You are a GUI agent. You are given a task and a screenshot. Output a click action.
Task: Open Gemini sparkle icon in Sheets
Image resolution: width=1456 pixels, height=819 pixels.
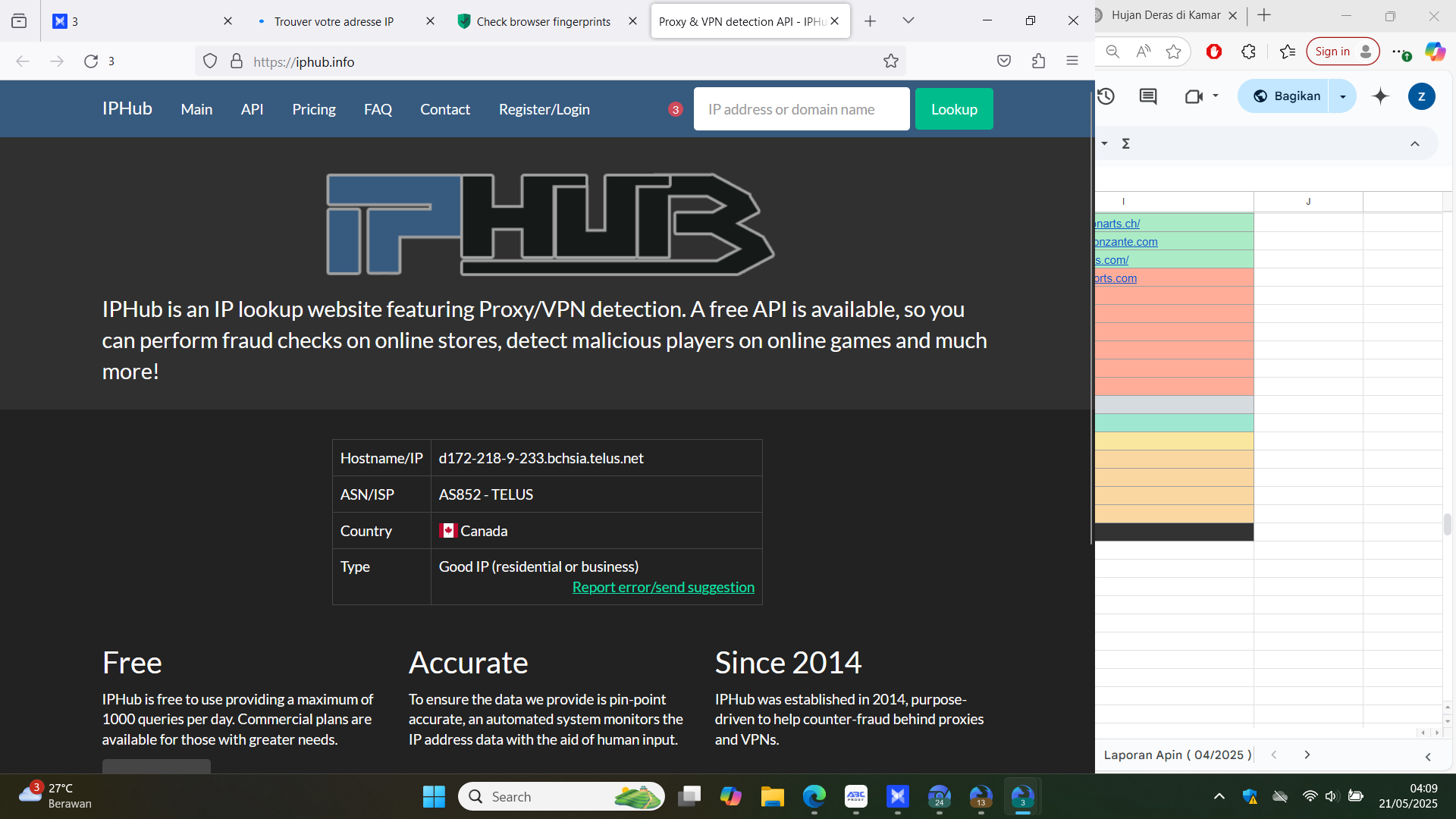click(x=1381, y=96)
